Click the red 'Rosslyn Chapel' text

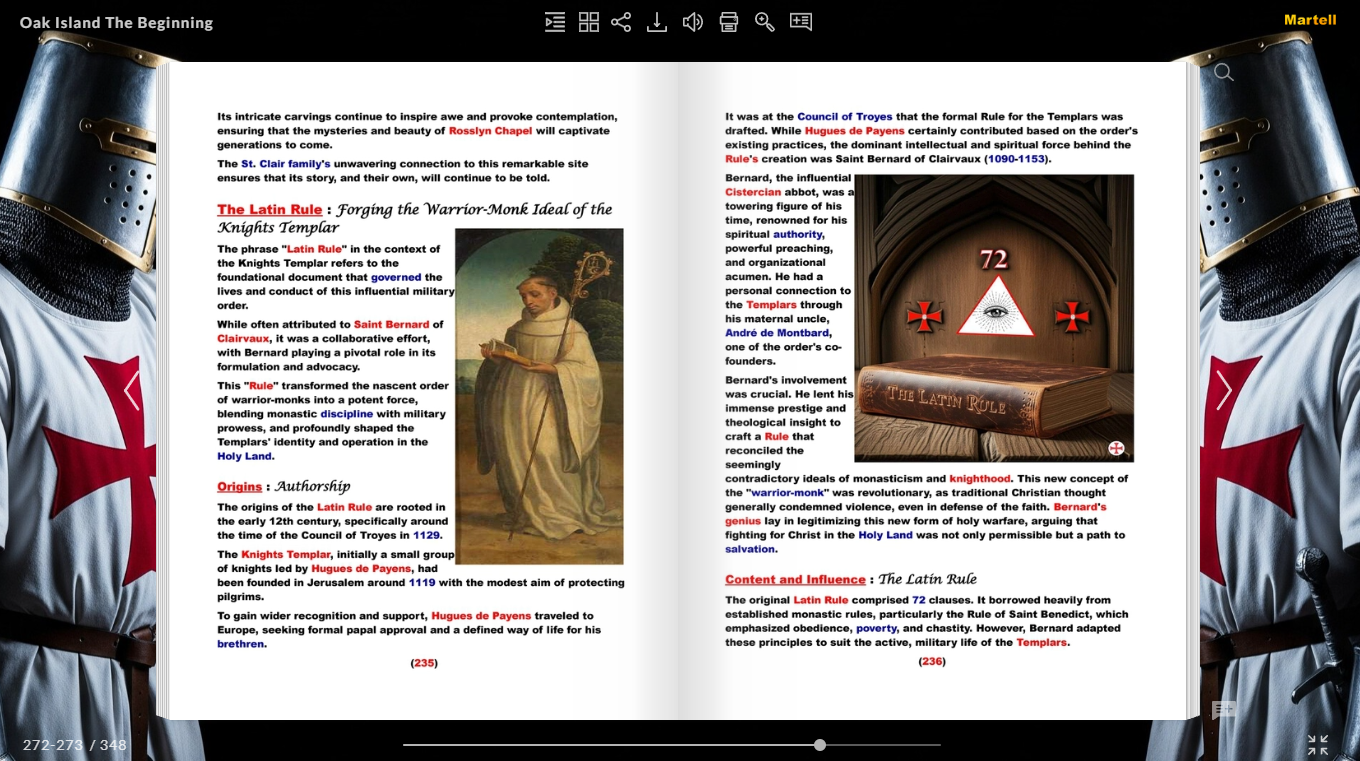490,131
